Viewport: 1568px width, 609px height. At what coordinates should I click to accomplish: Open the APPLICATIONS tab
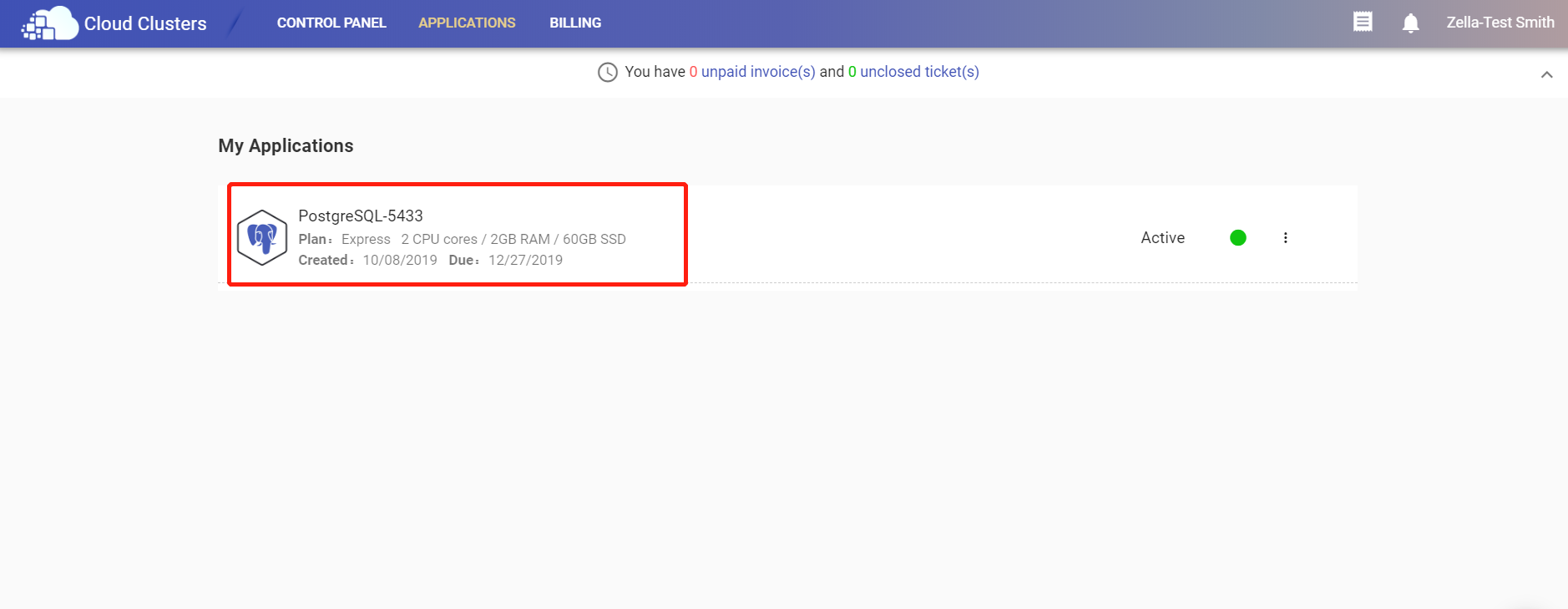(467, 23)
